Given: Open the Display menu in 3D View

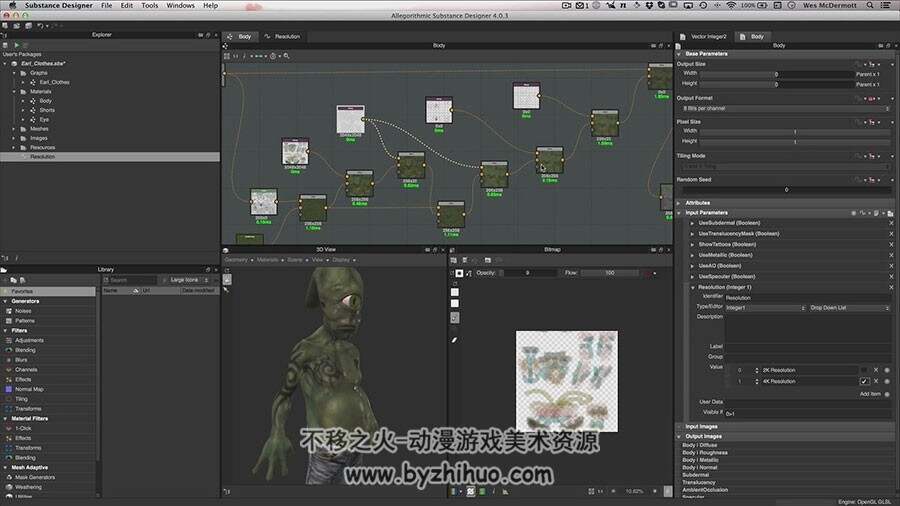Looking at the screenshot, I should 341,260.
